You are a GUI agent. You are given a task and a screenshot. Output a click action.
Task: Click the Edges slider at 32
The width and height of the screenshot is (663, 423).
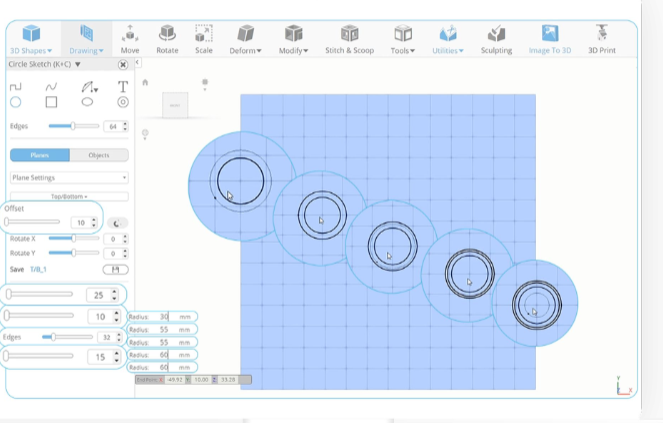pos(67,337)
